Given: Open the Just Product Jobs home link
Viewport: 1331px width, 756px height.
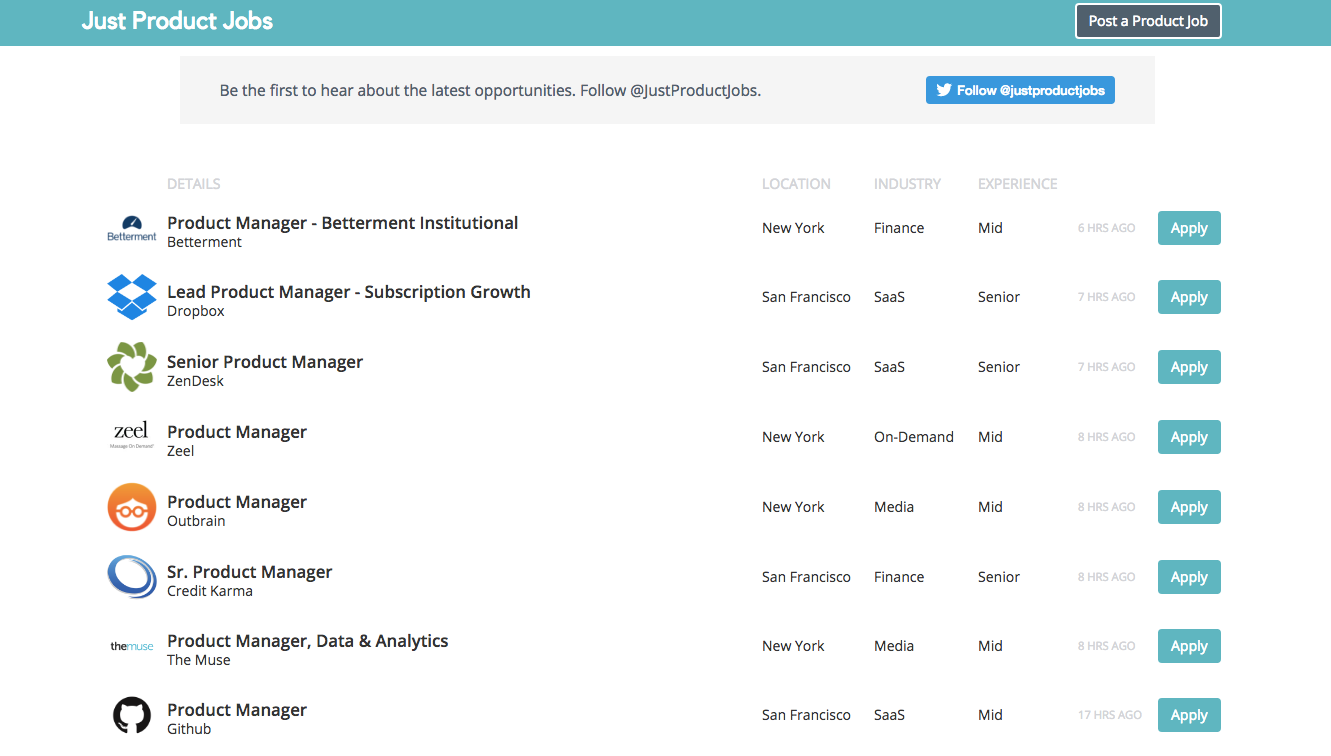Looking at the screenshot, I should (177, 21).
